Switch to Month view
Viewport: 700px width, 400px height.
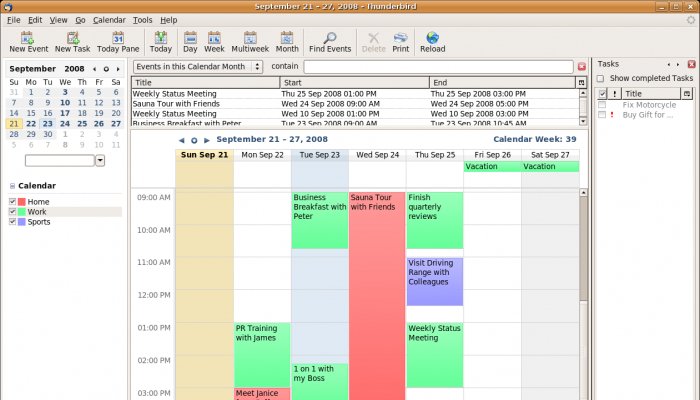tap(287, 42)
